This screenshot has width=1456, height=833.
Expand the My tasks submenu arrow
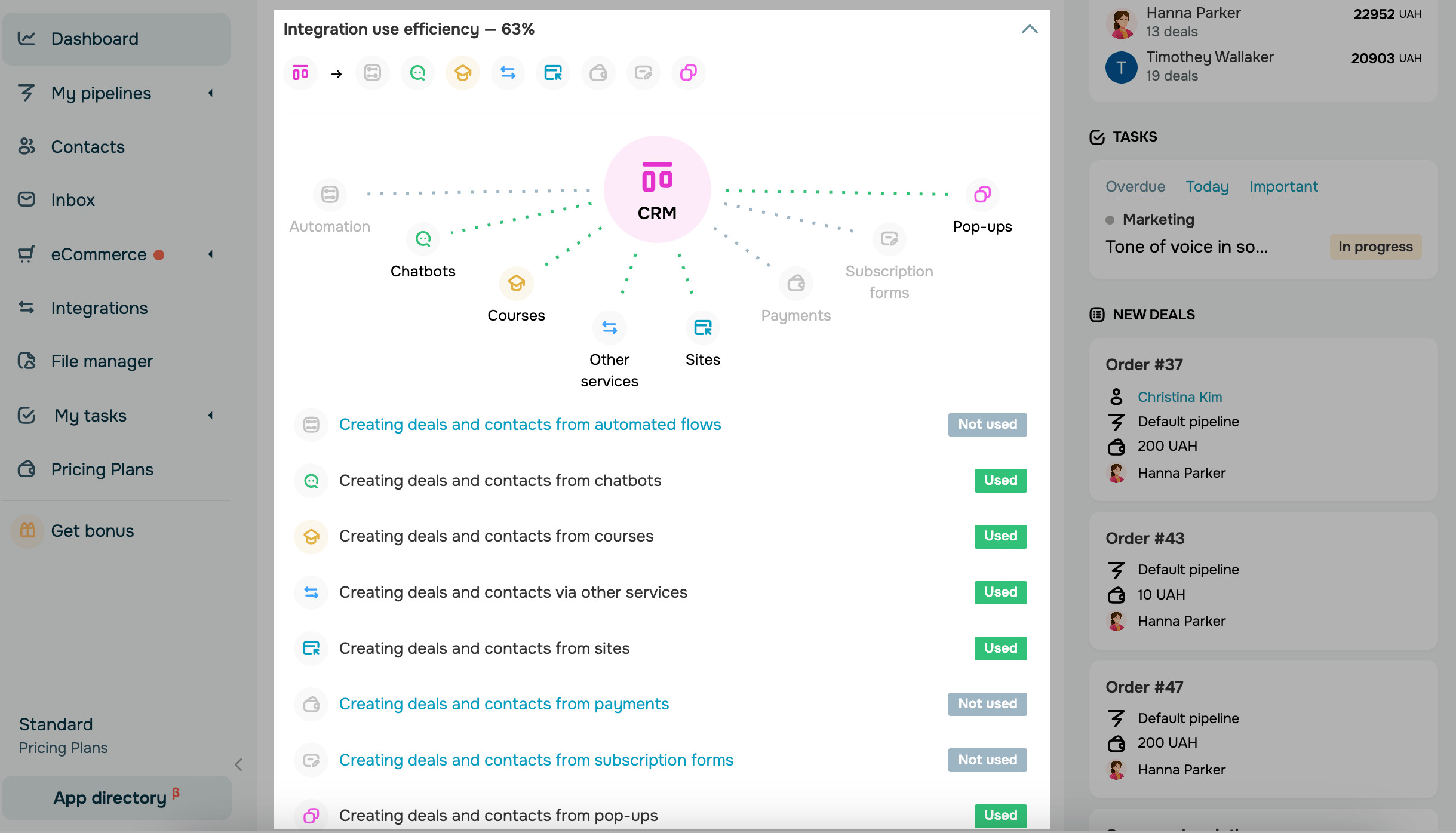(x=210, y=416)
